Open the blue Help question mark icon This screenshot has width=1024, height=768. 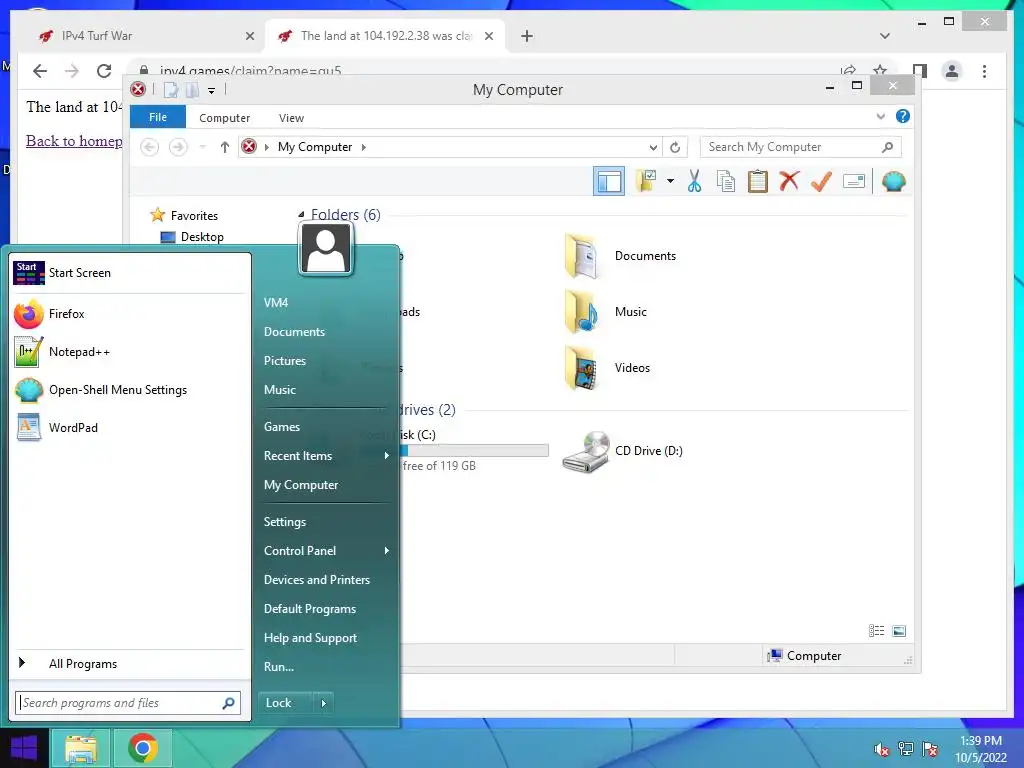click(903, 116)
